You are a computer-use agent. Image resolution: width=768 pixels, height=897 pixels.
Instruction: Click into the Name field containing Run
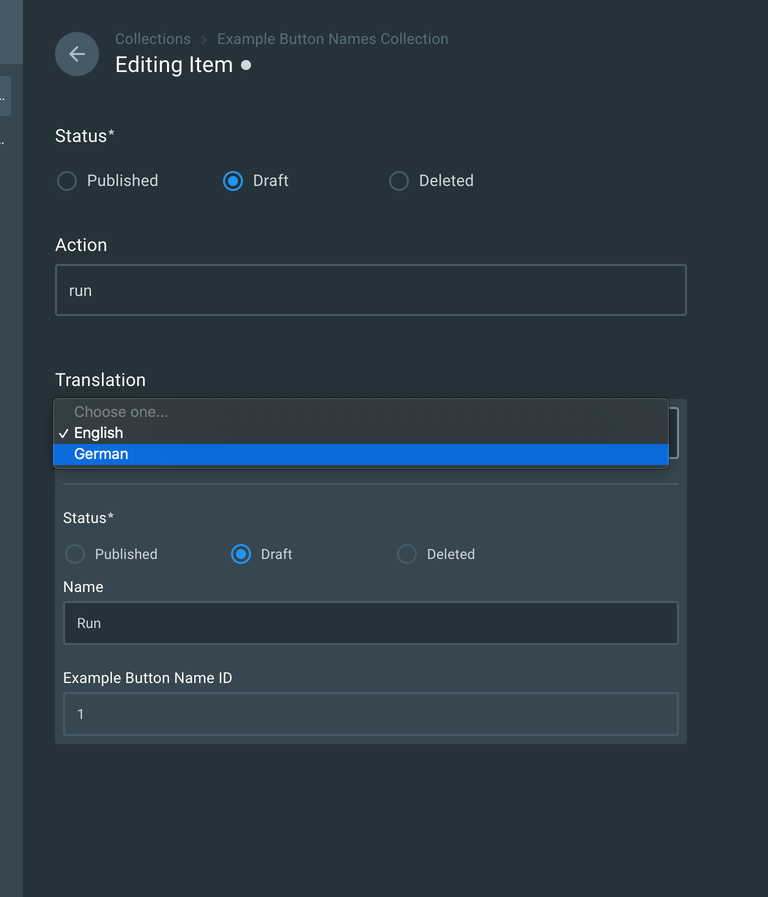(x=370, y=623)
